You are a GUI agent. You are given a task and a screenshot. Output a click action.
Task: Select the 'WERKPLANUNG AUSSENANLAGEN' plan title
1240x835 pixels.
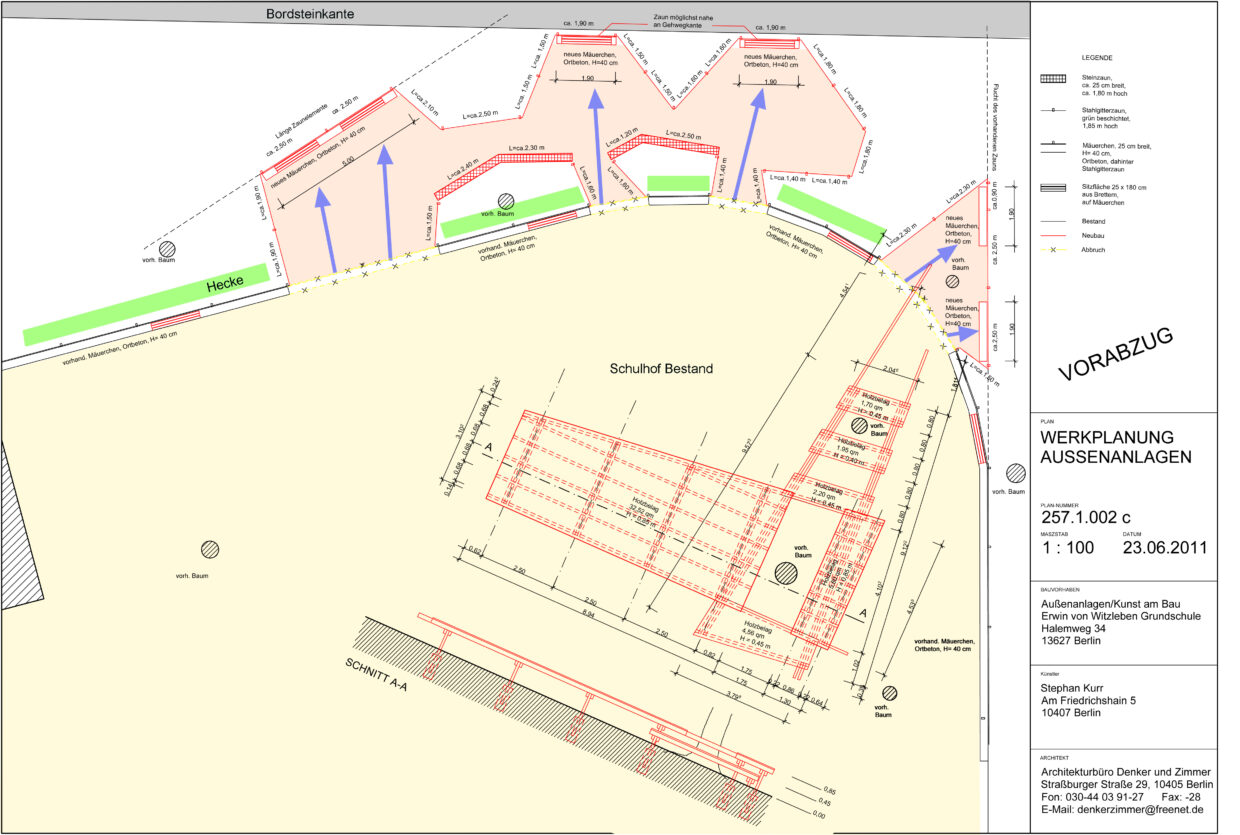click(1116, 447)
